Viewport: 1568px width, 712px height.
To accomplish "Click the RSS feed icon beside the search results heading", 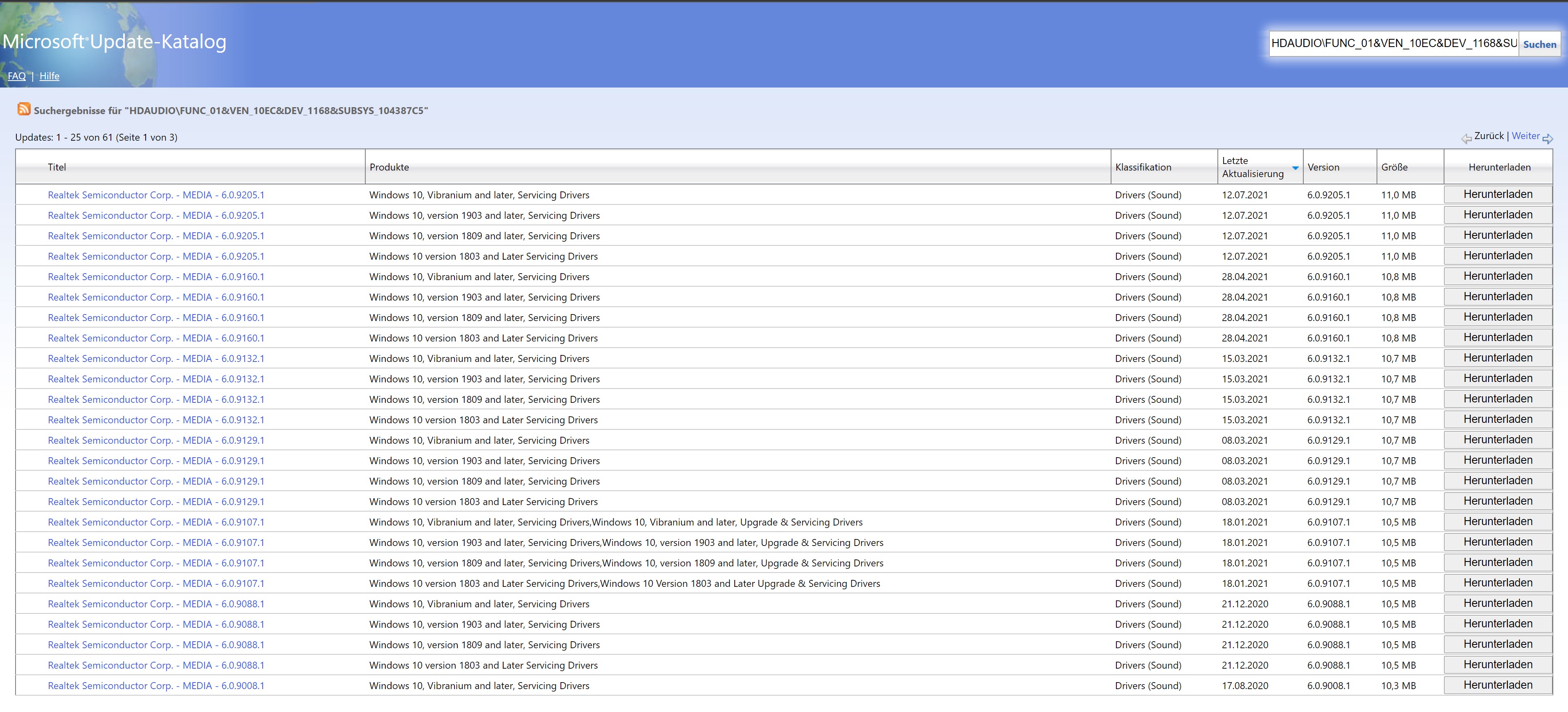I will coord(24,110).
